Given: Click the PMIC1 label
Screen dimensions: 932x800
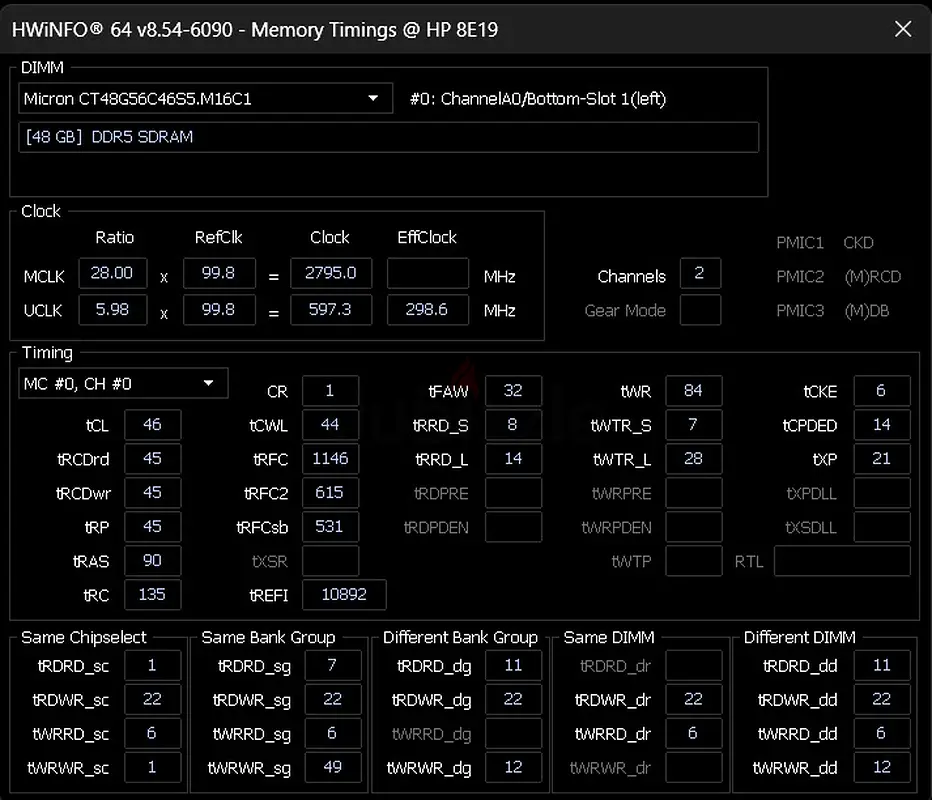Looking at the screenshot, I should point(800,242).
